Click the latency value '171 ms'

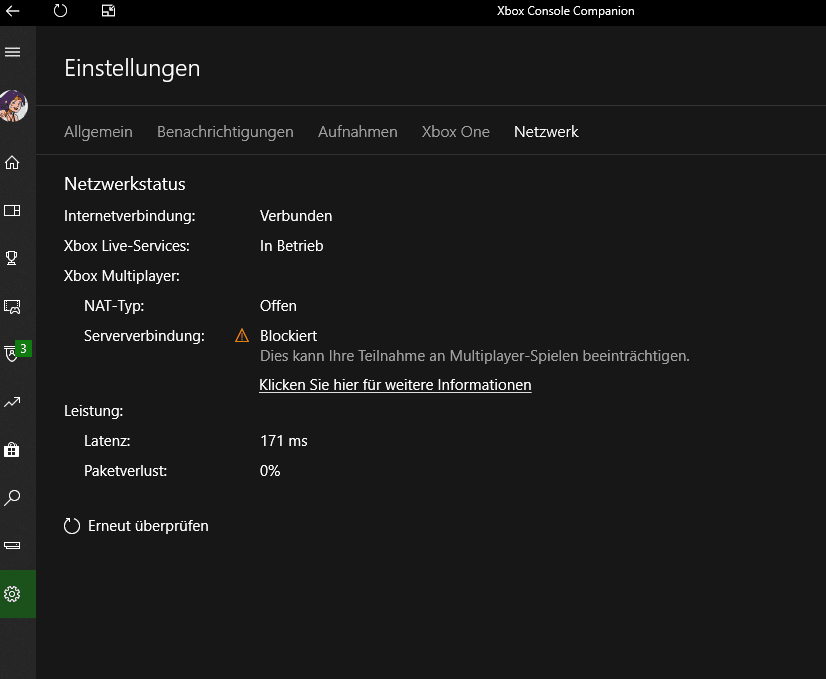click(283, 441)
